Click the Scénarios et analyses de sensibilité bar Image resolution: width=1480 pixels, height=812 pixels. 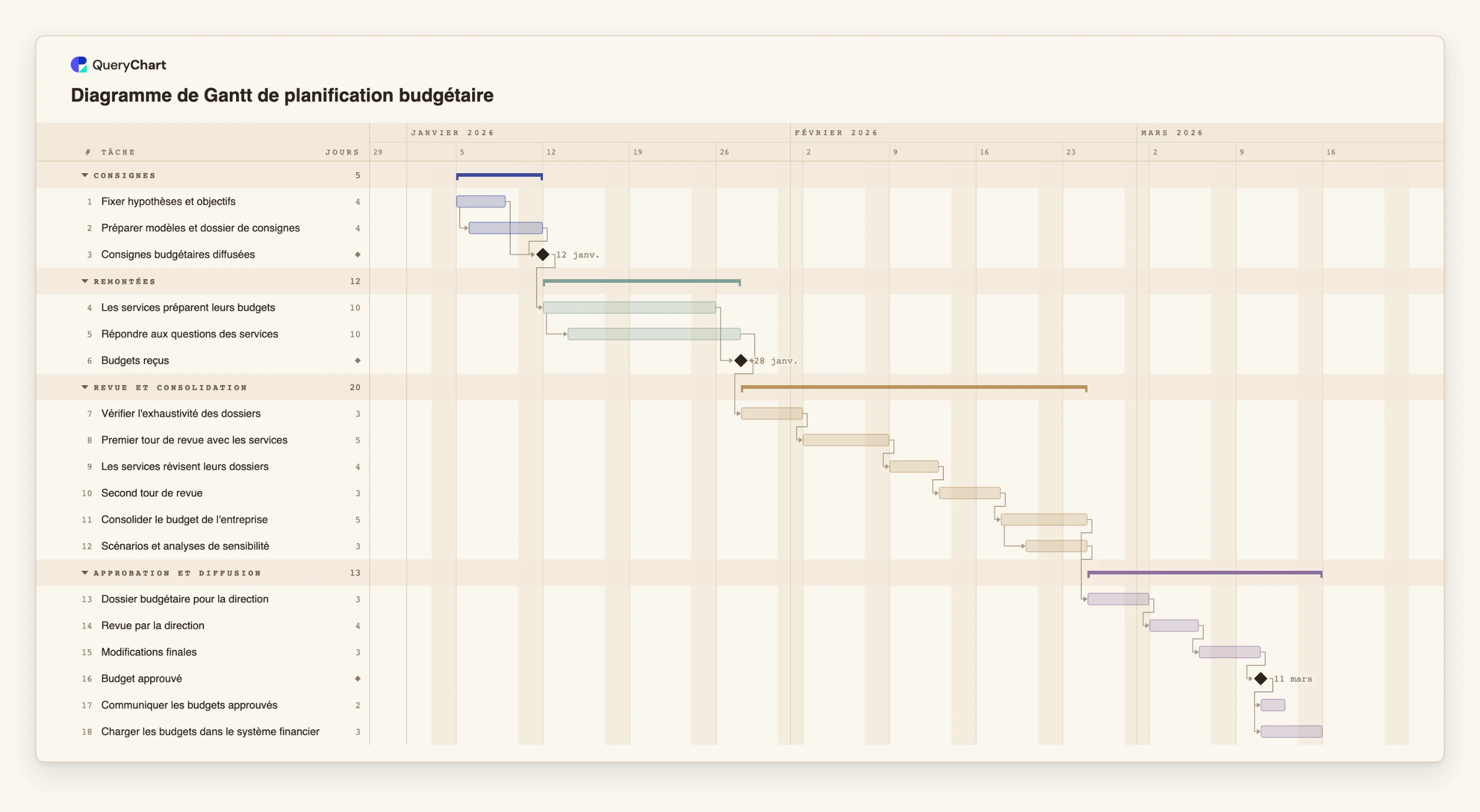click(x=1056, y=546)
